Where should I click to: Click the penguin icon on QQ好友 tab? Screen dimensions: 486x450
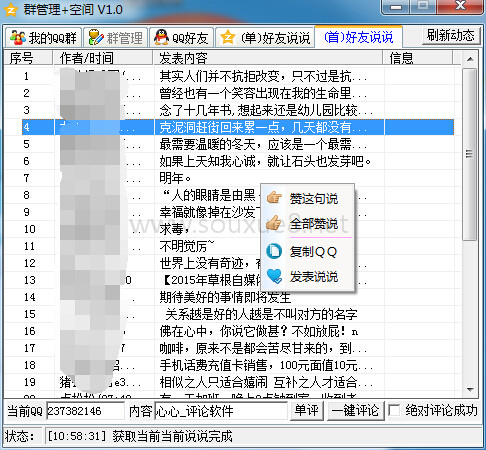(x=161, y=37)
